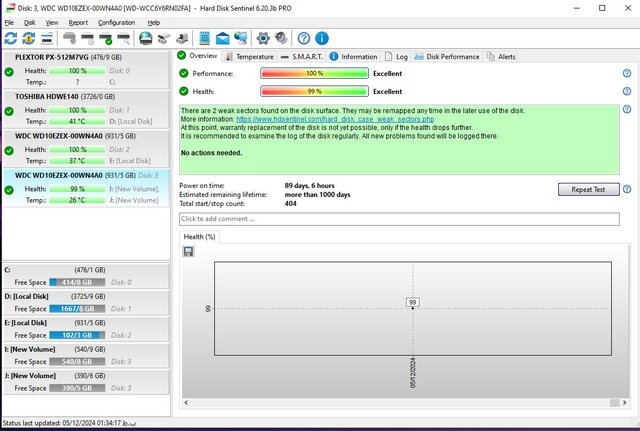Click the speaker sound icon in toolbar

coord(282,38)
